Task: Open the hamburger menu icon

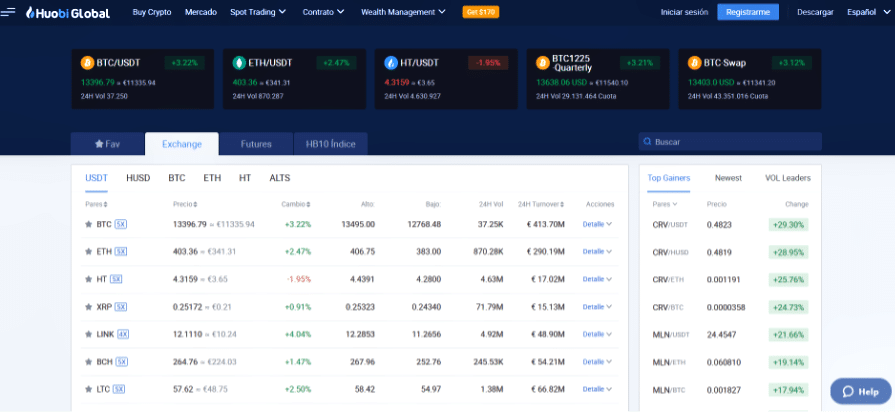Action: [8, 12]
